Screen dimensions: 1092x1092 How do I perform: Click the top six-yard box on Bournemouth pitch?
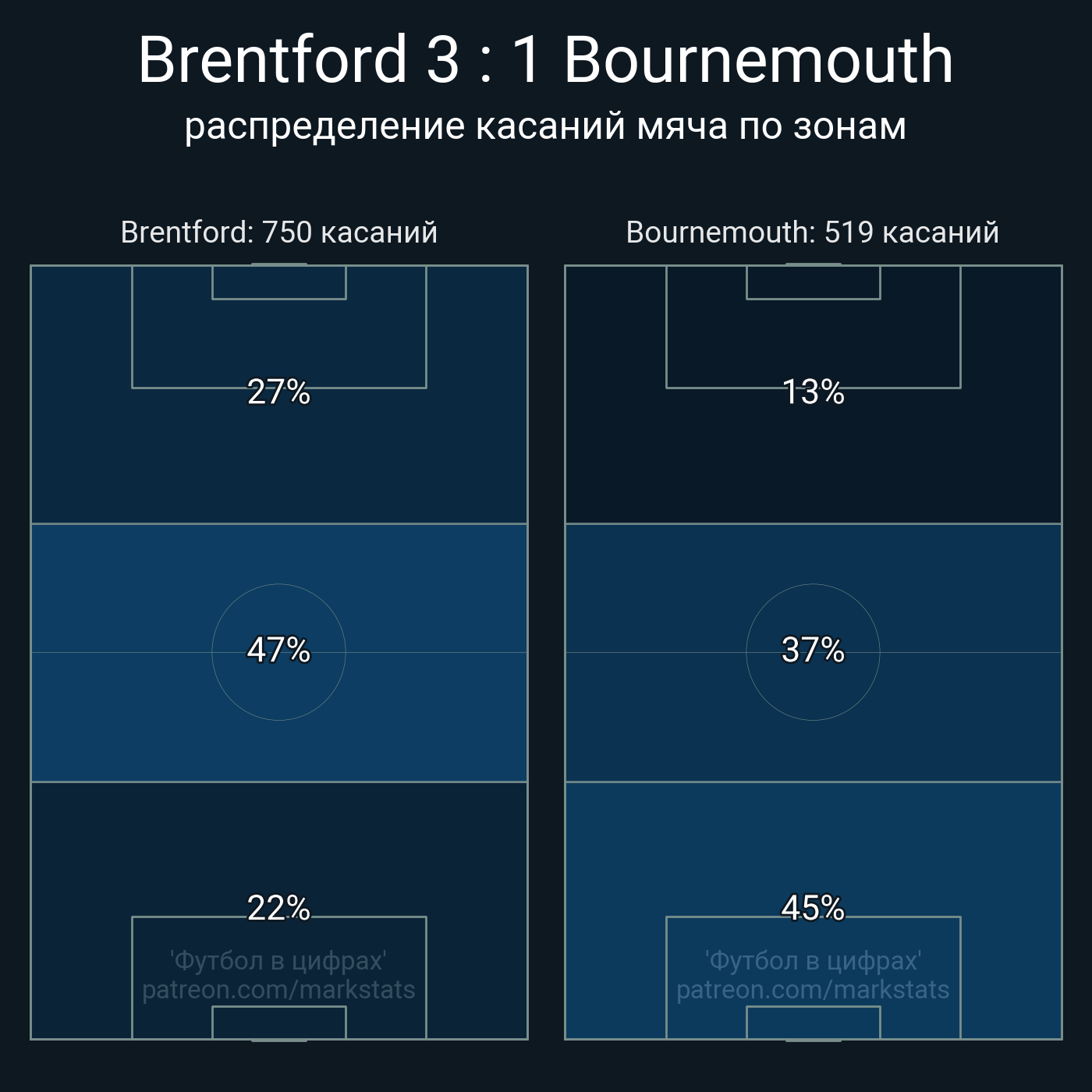[813, 283]
